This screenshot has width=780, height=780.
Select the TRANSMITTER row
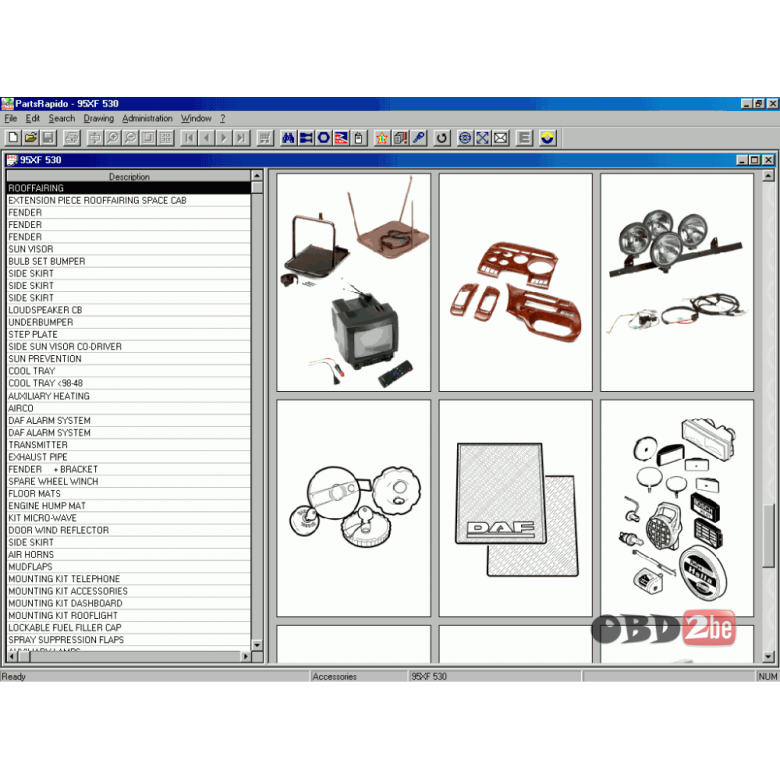[129, 445]
